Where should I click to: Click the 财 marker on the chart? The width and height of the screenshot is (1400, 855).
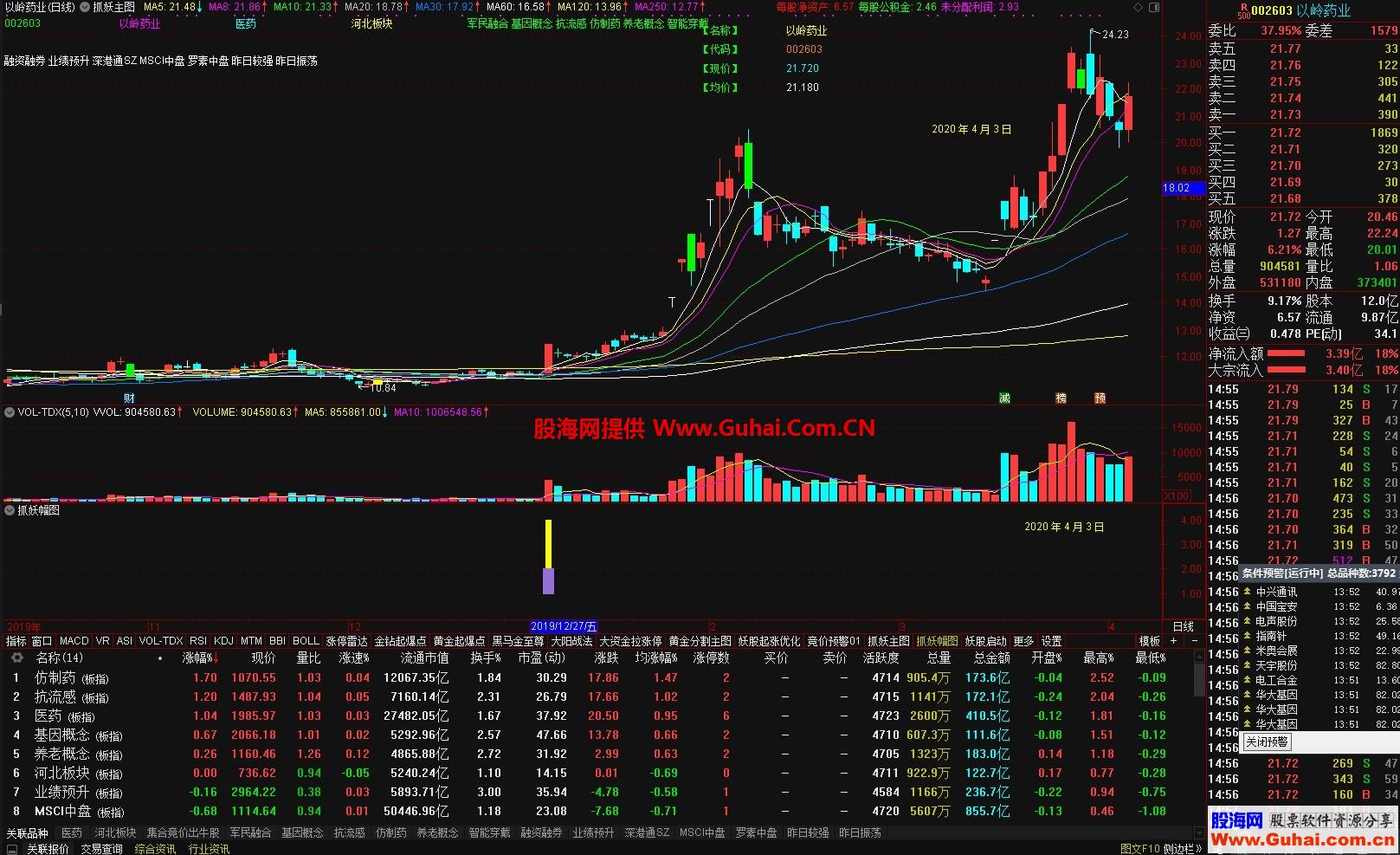pos(129,398)
